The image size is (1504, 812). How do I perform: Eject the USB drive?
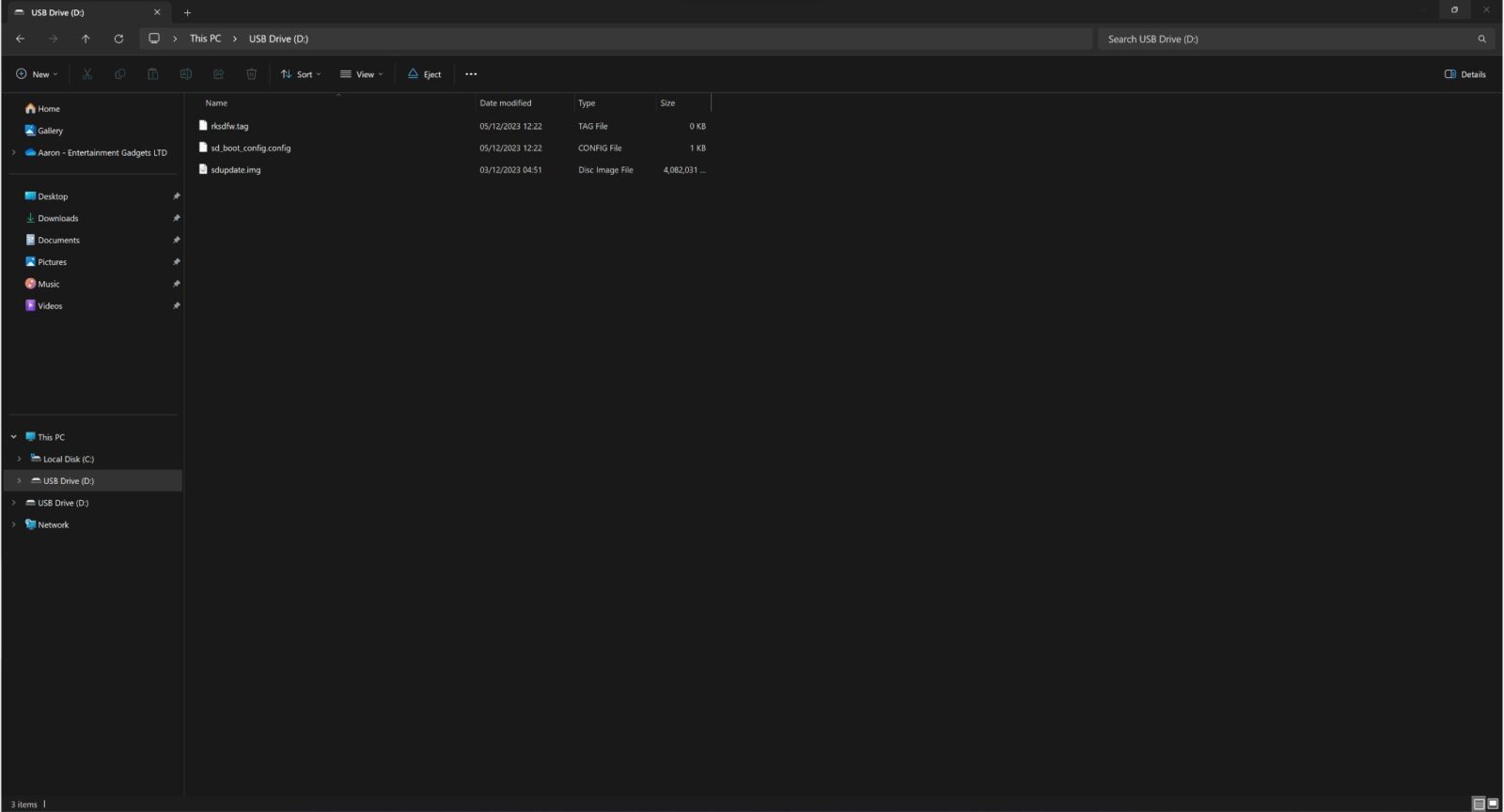tap(424, 74)
